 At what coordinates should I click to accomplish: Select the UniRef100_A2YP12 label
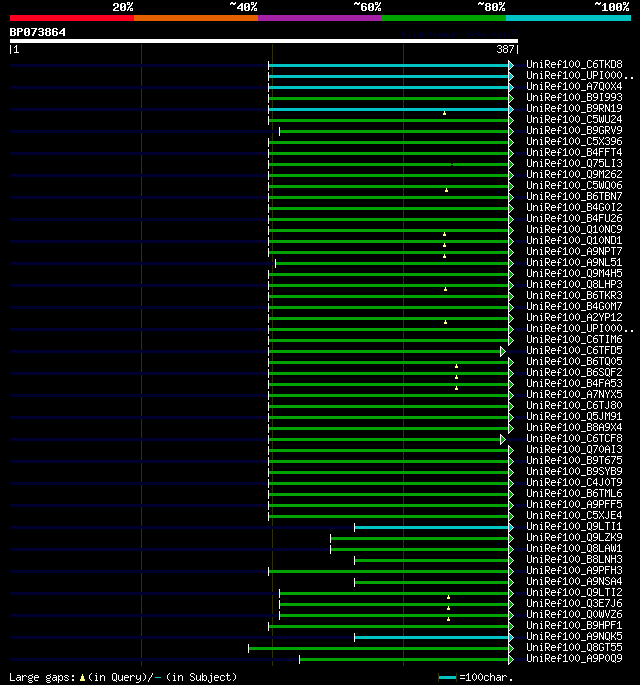[x=574, y=317]
